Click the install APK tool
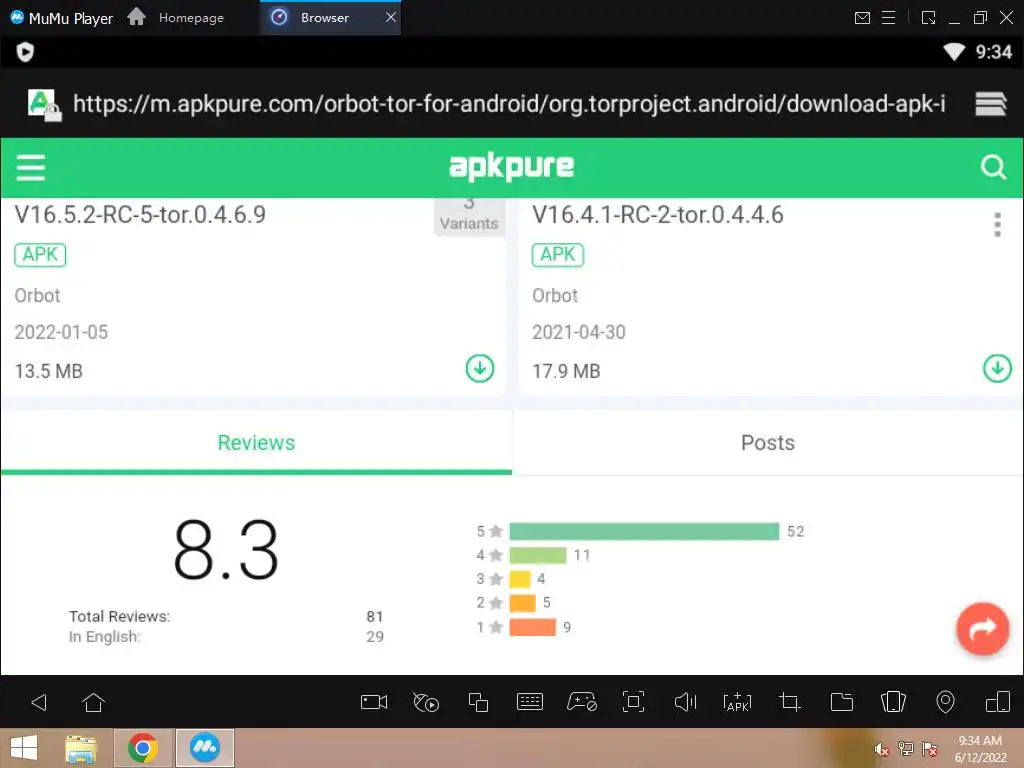The image size is (1024, 768). point(737,703)
